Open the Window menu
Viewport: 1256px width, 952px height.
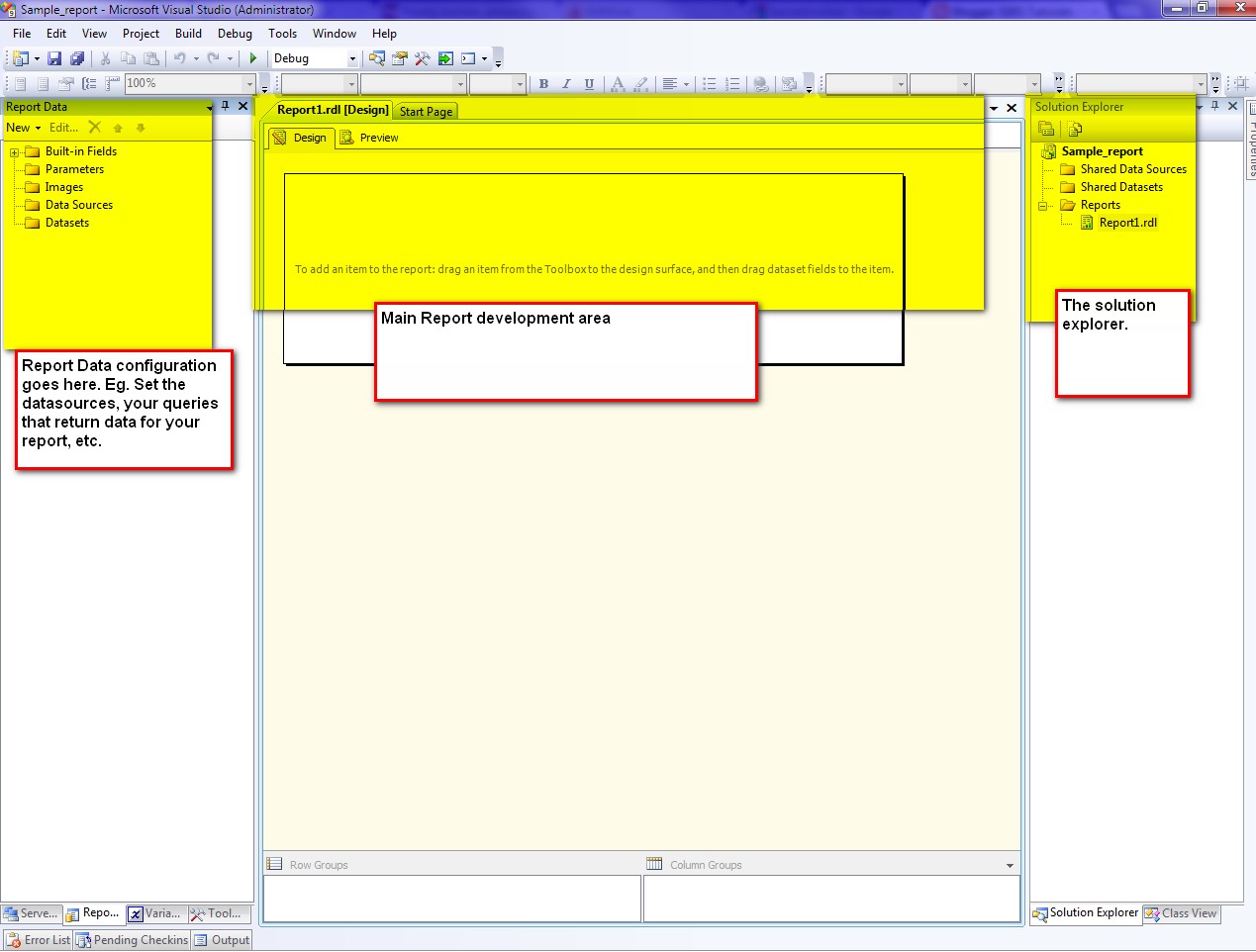[335, 34]
